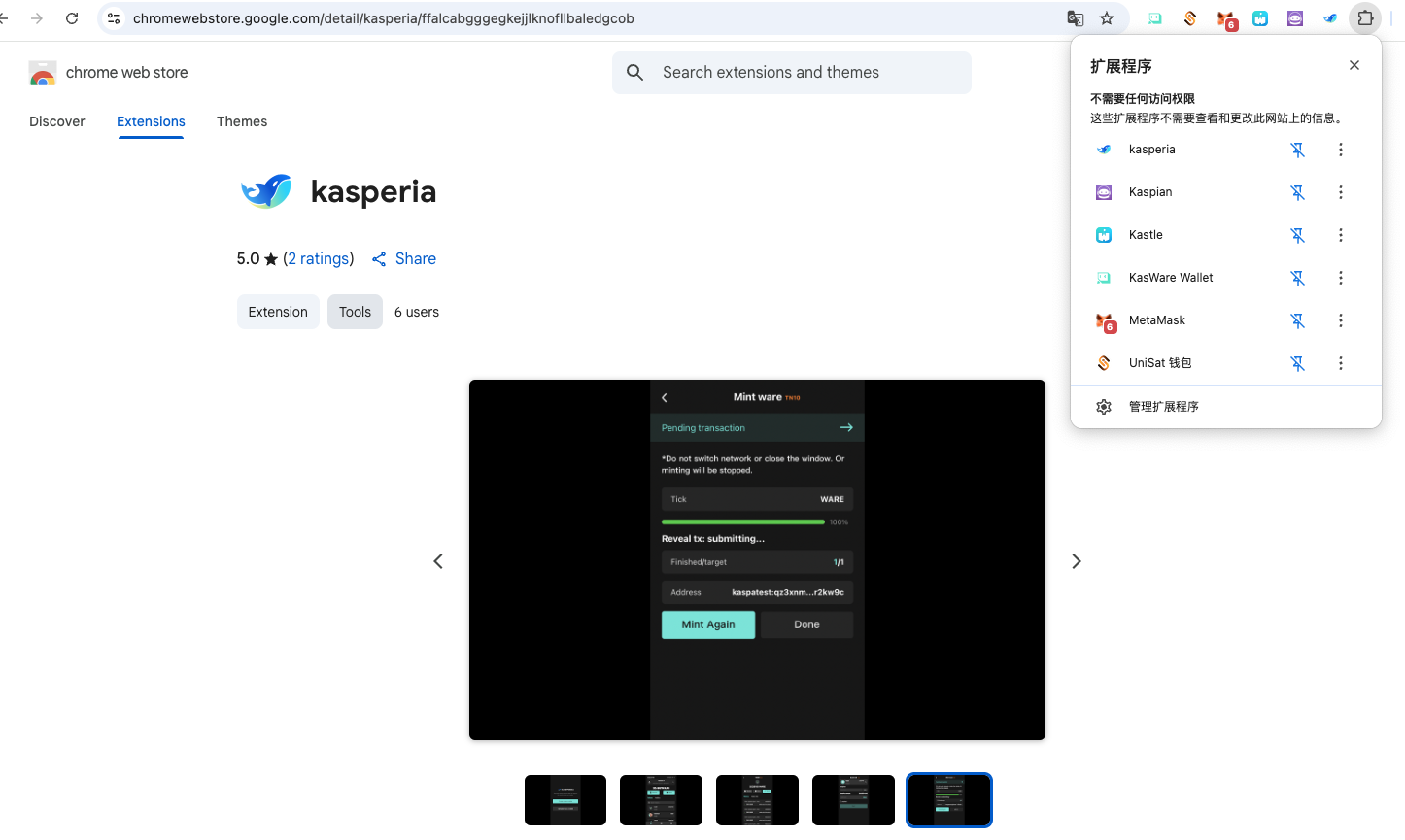The height and width of the screenshot is (840, 1405).
Task: Click the kasperia whale logo
Action: [x=266, y=191]
